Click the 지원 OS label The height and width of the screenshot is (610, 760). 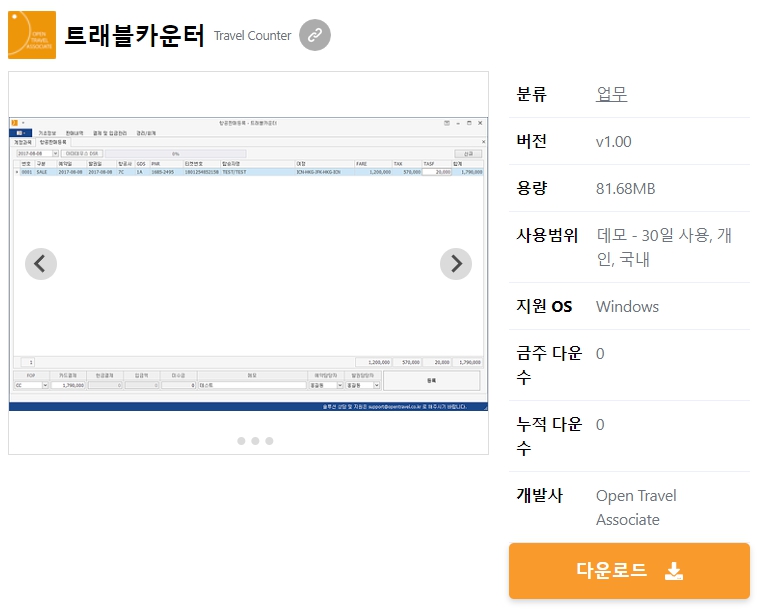[544, 306]
